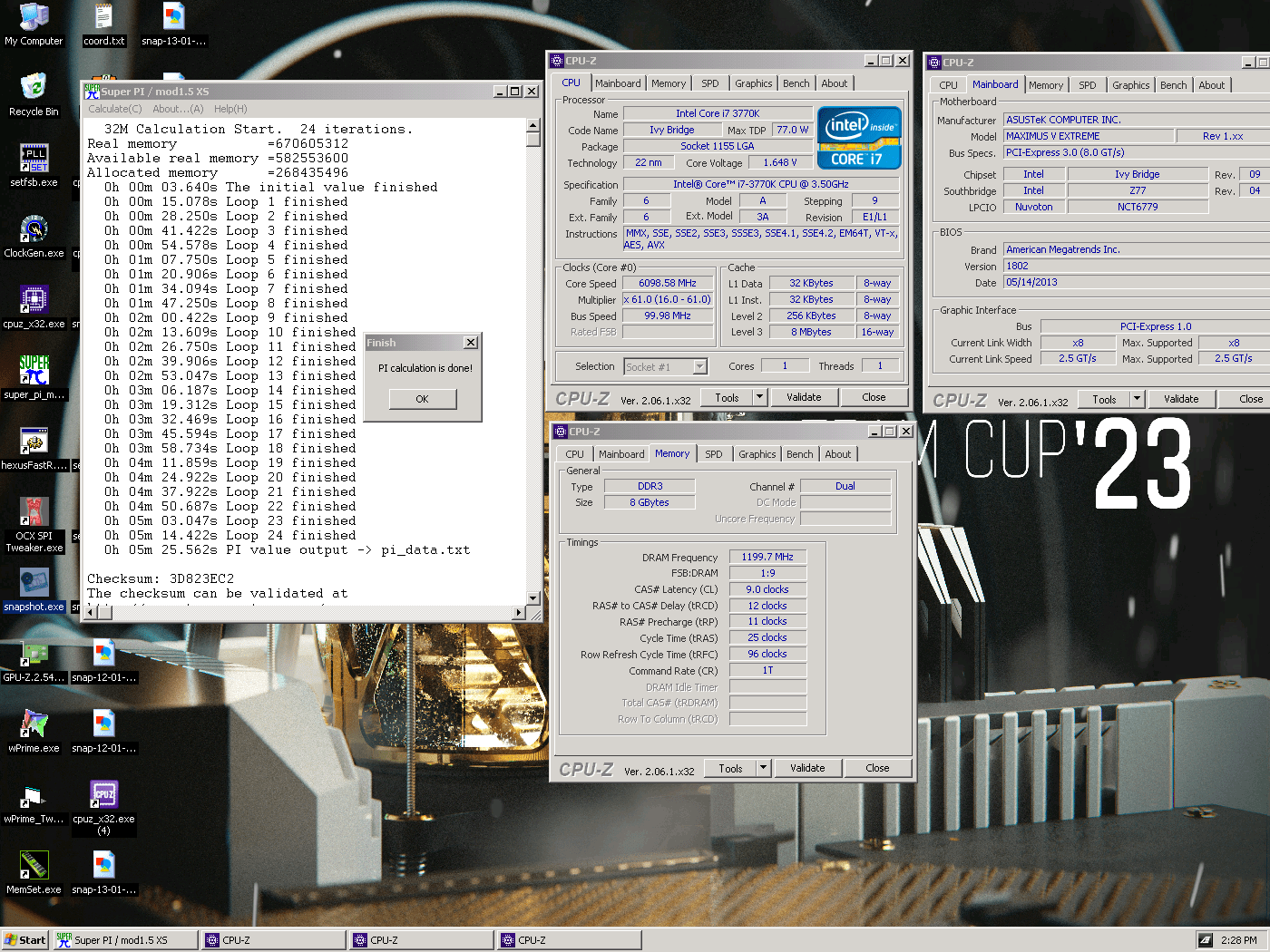Open the Calculate(C) menu in Super PI
The height and width of the screenshot is (952, 1270).
pos(114,109)
